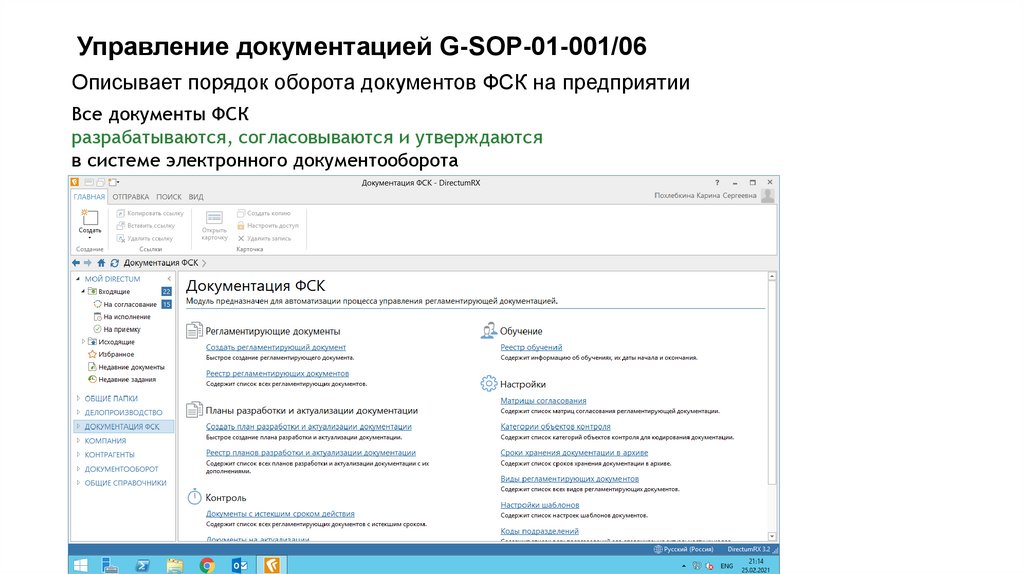Click Вставить ссылку in the ribbon

pos(146,226)
